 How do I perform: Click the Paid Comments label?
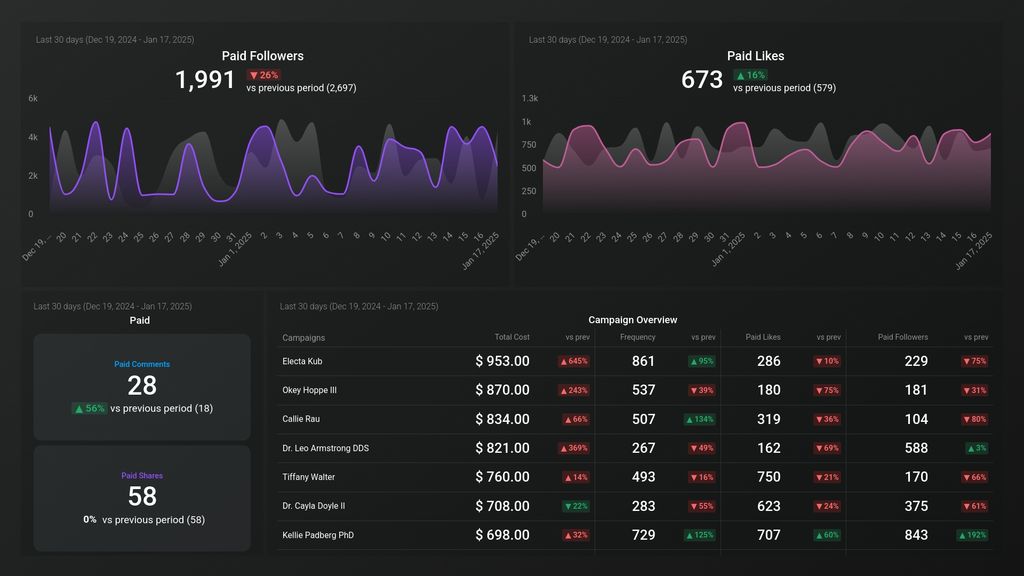click(142, 364)
